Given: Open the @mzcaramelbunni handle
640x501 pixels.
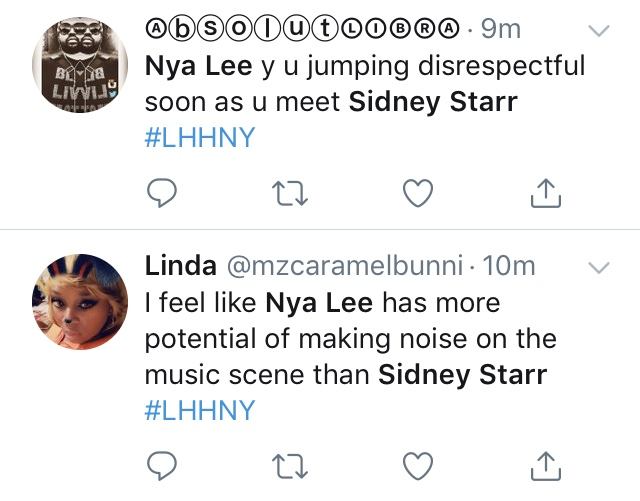Looking at the screenshot, I should point(345,266).
